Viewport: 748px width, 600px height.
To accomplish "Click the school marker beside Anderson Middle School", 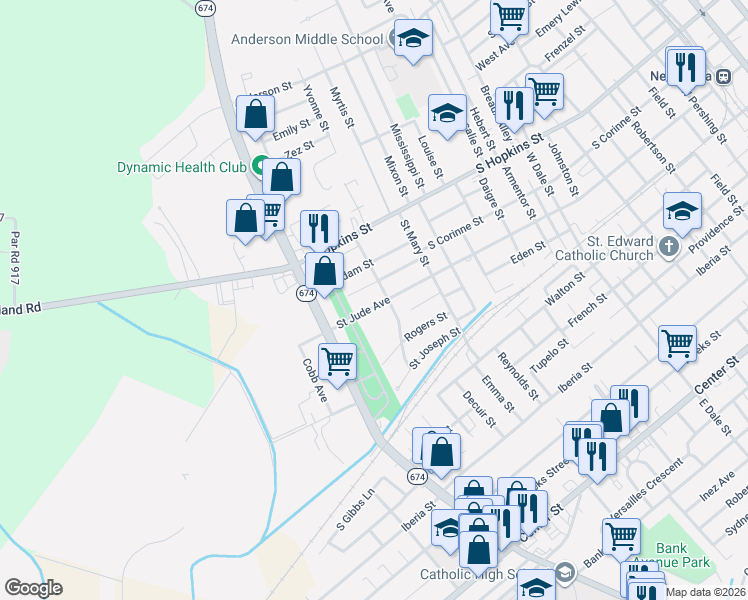I will (413, 40).
